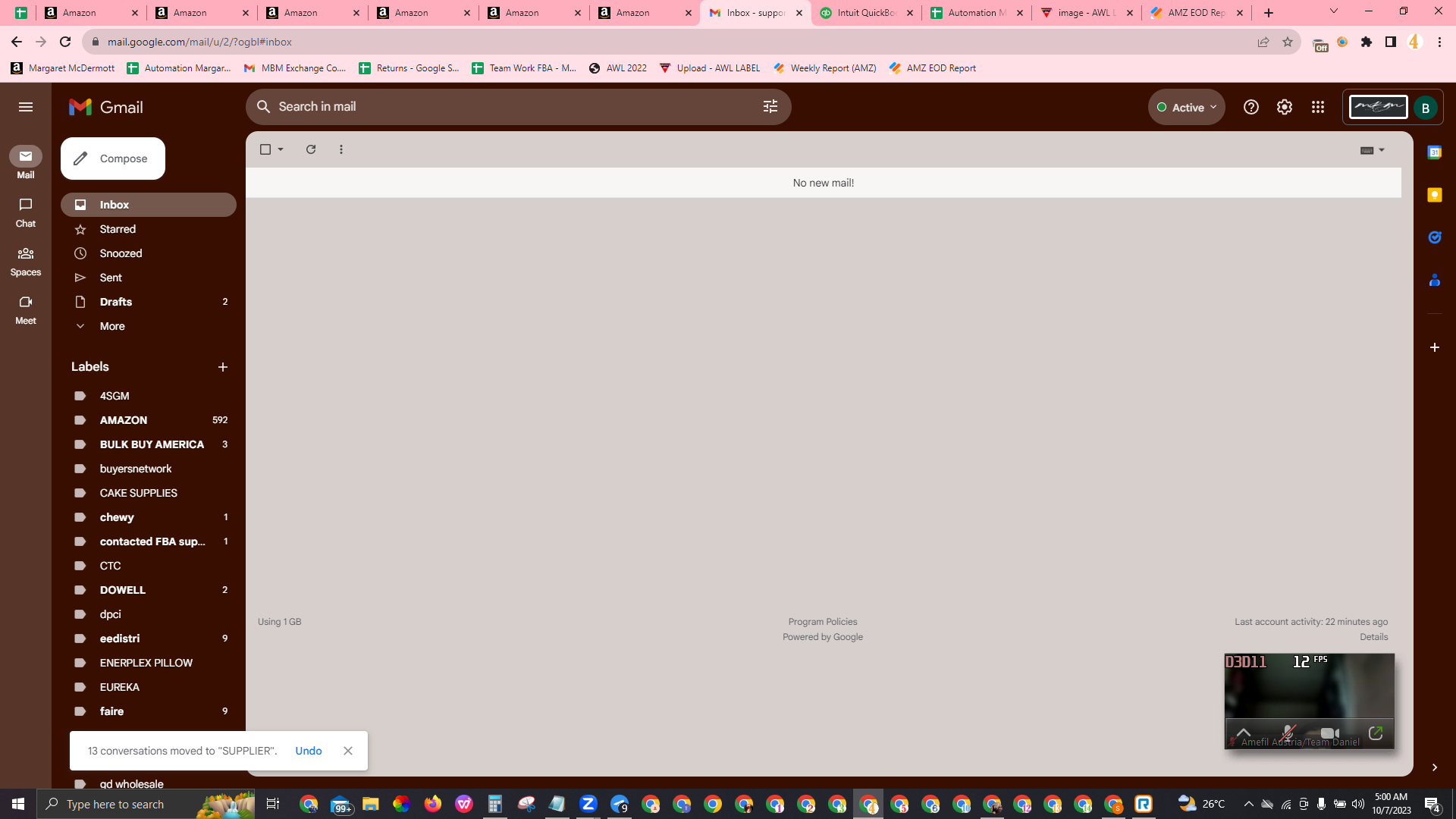The width and height of the screenshot is (1456, 819).
Task: Bookmark this tab star icon
Action: point(1288,42)
